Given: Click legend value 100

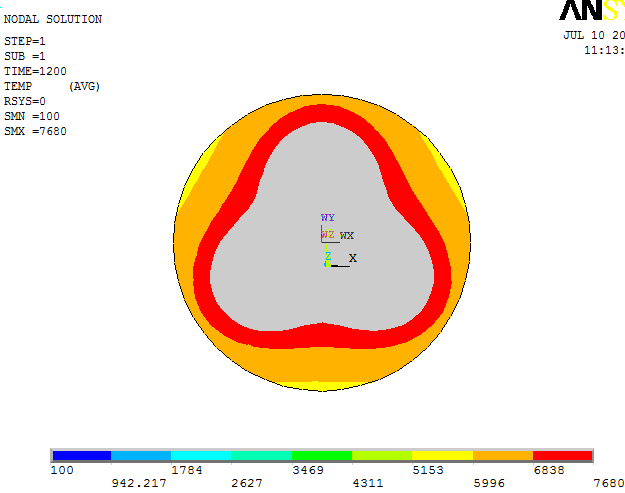Looking at the screenshot, I should pyautogui.click(x=62, y=470).
